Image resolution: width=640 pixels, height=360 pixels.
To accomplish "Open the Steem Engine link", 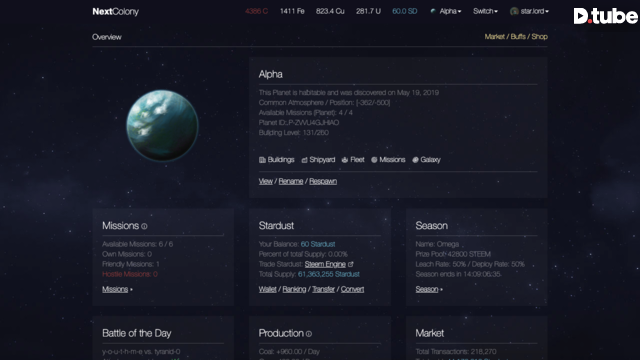I will tap(325, 264).
